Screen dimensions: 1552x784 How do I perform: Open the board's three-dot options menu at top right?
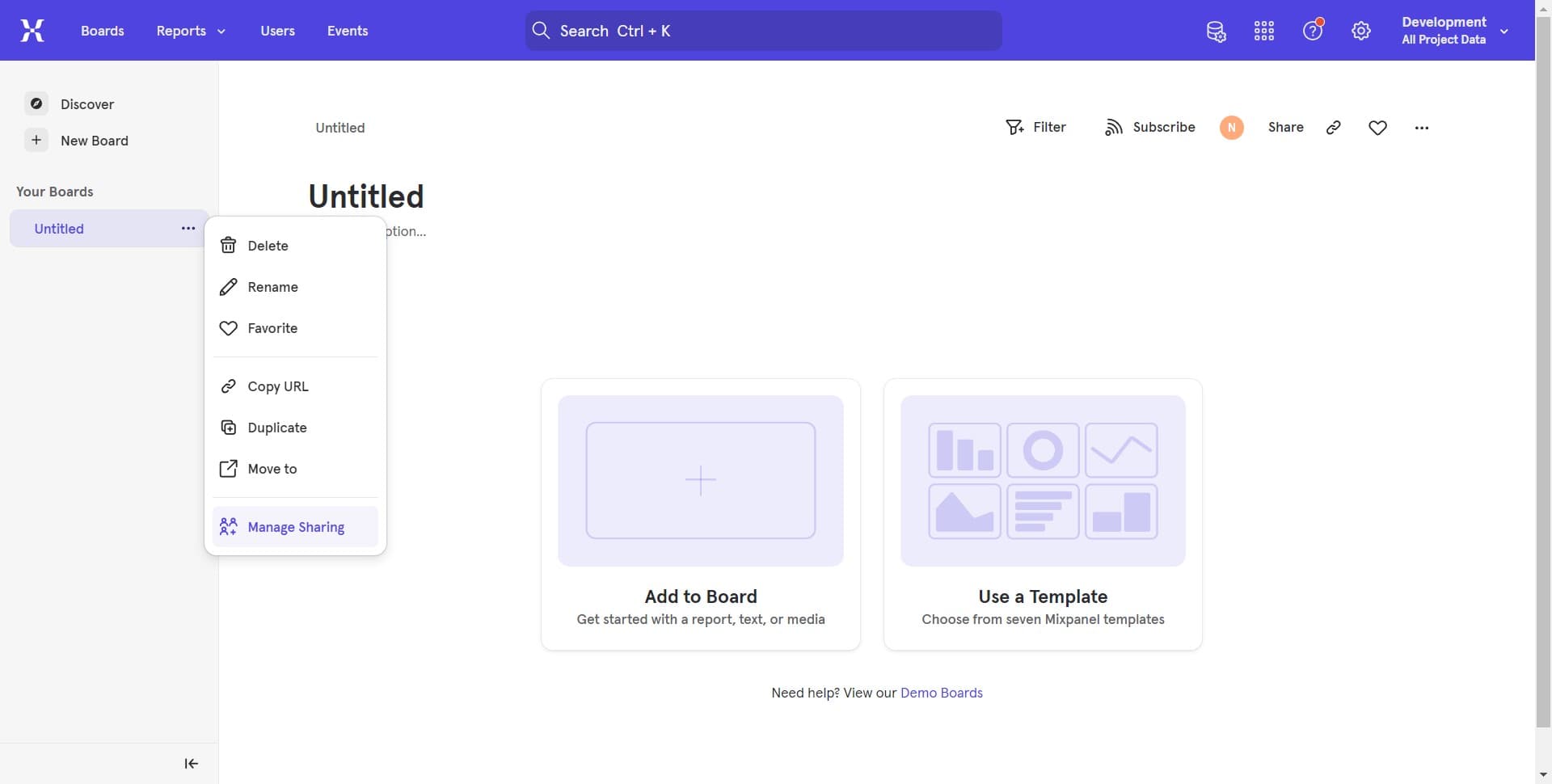coord(1422,128)
